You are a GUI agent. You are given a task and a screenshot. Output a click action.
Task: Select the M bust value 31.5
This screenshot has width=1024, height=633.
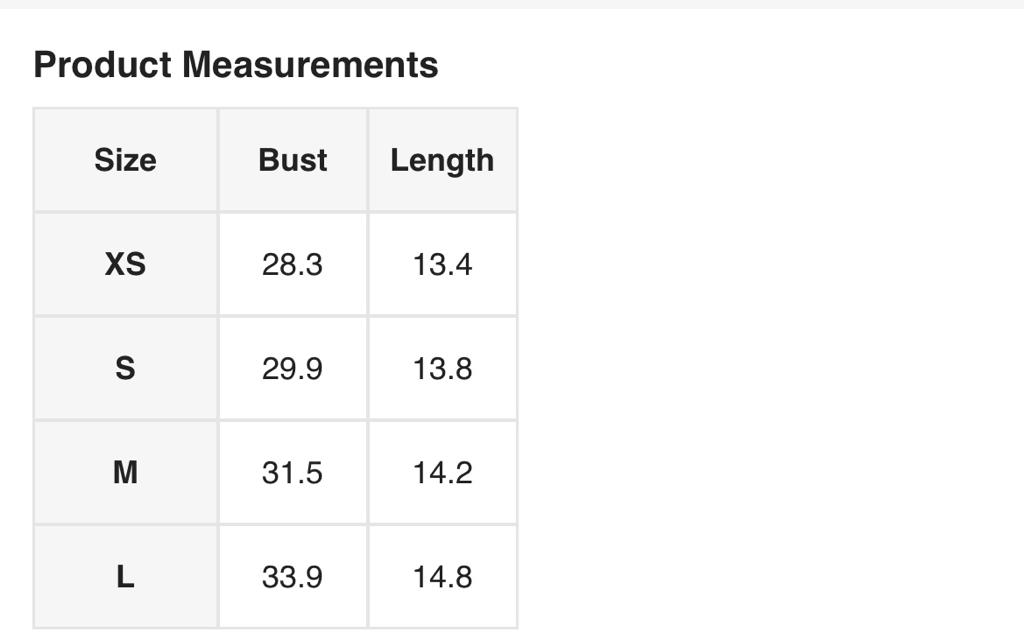click(x=292, y=472)
